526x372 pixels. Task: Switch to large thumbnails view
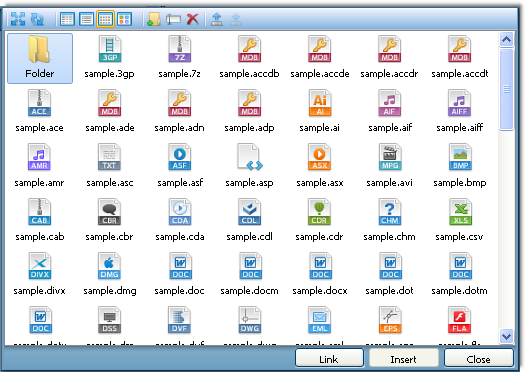tap(124, 19)
